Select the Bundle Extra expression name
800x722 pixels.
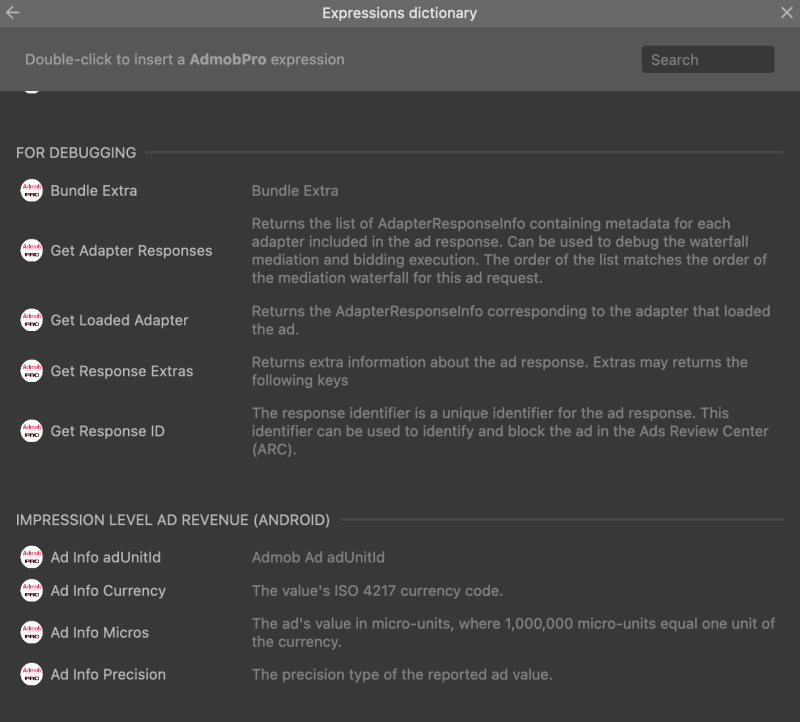coord(94,191)
